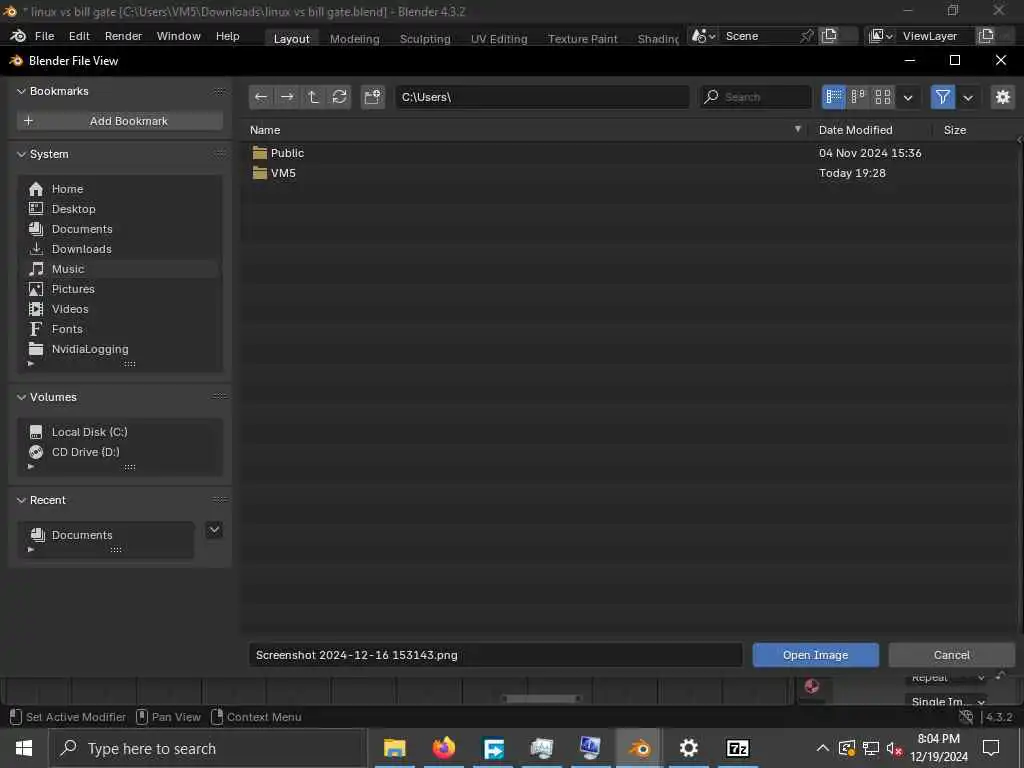1024x768 pixels.
Task: Switch to Texture Paint workspace tab
Action: pos(583,39)
